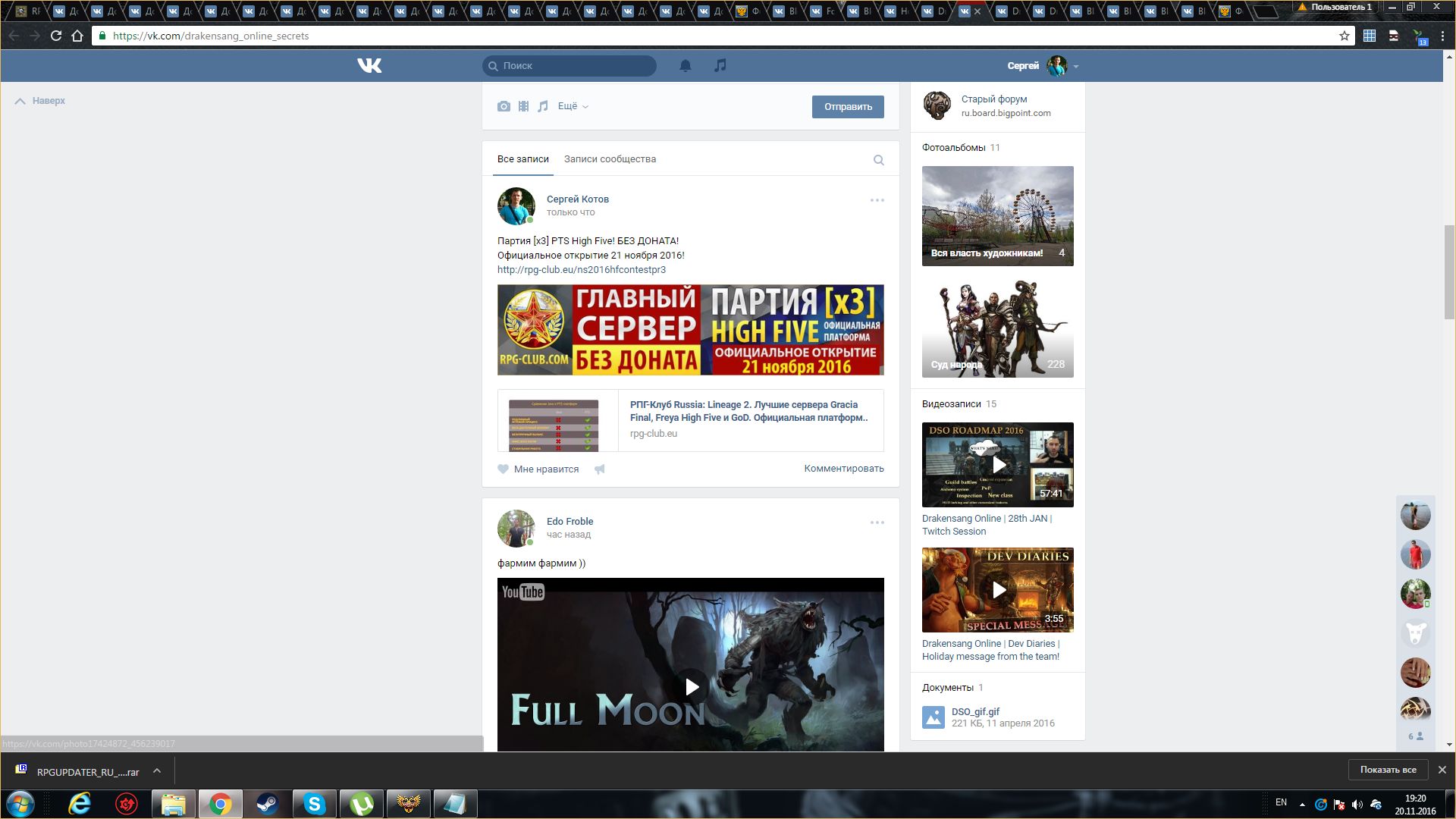Attach audio with music icon in post box
The image size is (1456, 819).
543,106
